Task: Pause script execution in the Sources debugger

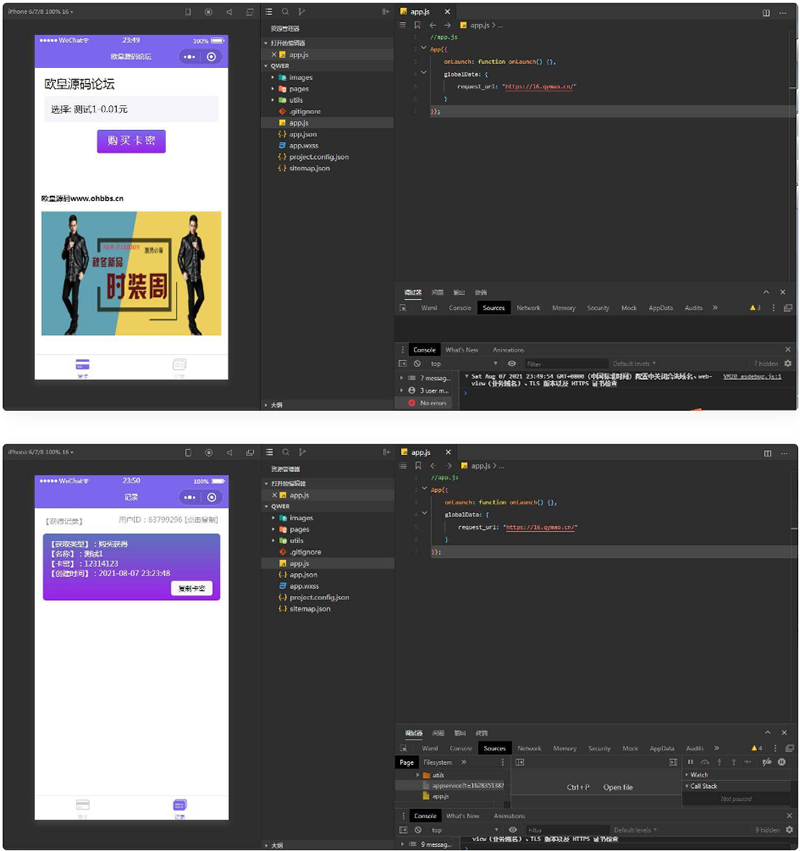Action: (x=690, y=762)
